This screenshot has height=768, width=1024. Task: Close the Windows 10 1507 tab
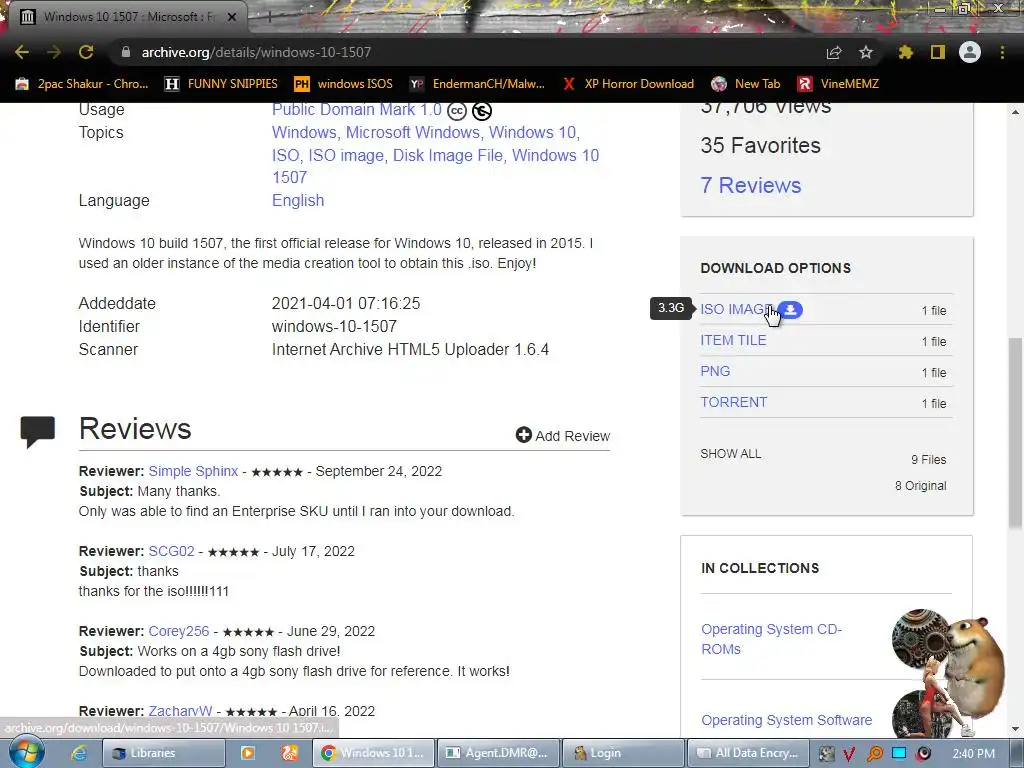tap(232, 17)
